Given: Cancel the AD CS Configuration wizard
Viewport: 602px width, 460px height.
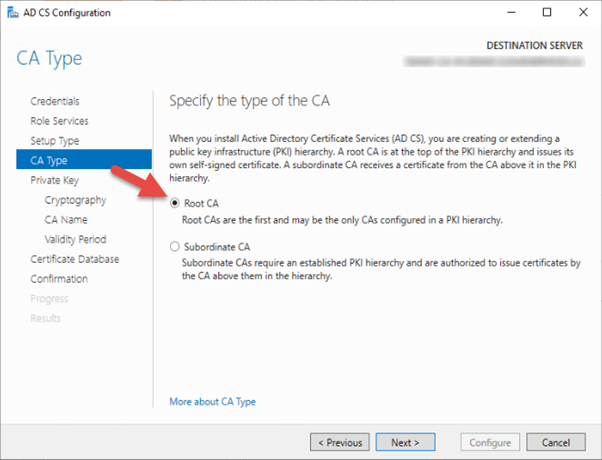Looking at the screenshot, I should tap(556, 442).
